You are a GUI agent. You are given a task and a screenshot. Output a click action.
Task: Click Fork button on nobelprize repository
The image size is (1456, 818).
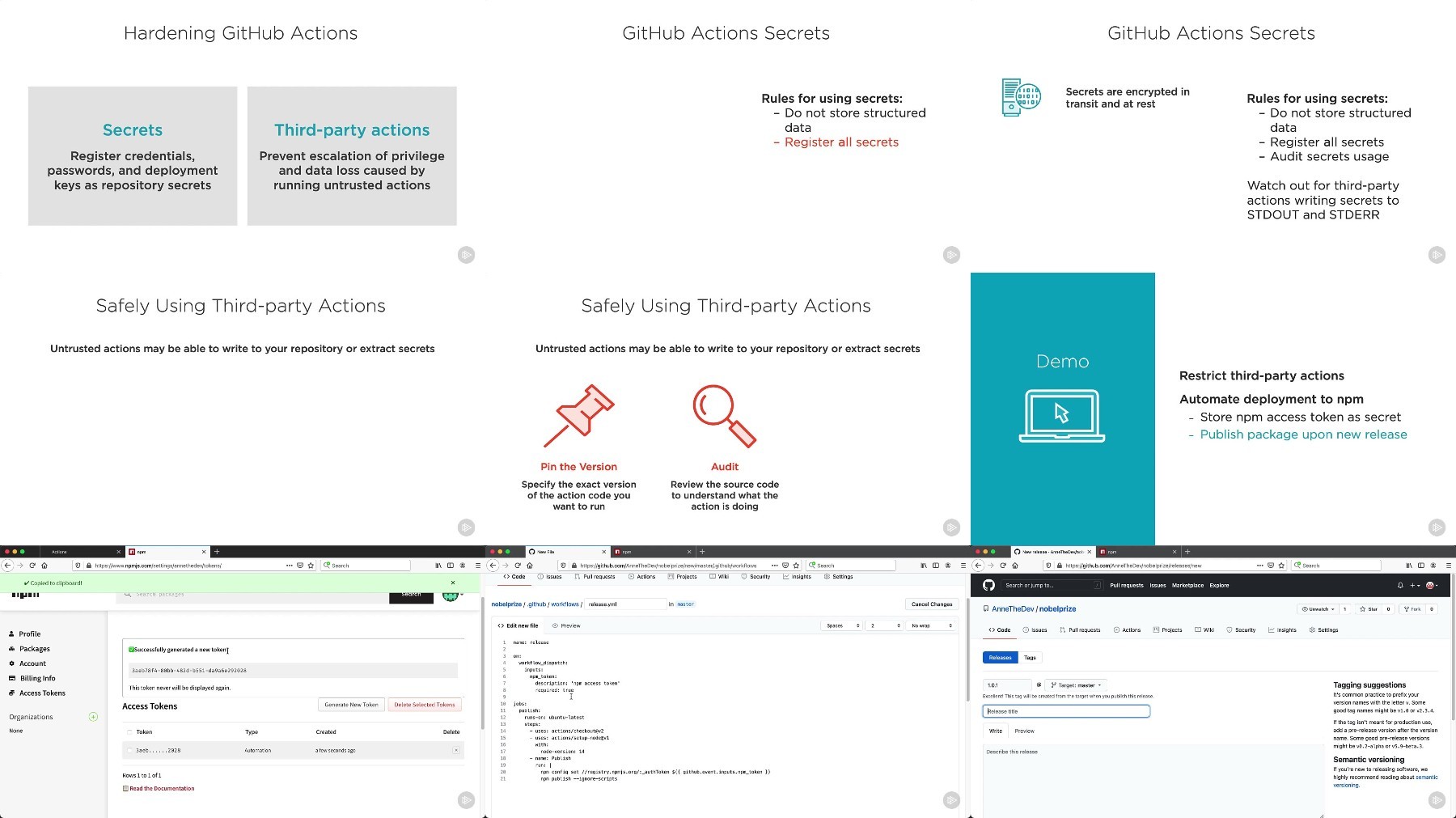point(1412,609)
